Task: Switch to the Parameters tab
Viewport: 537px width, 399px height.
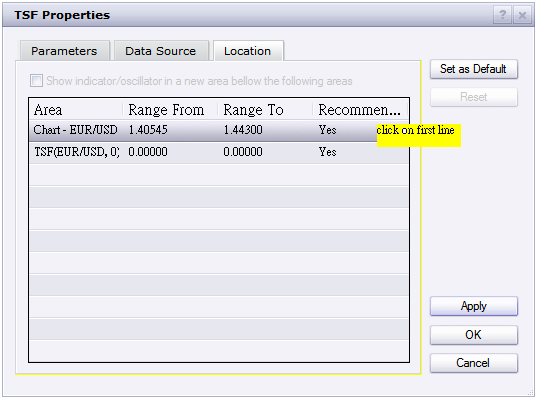Action: (x=65, y=51)
